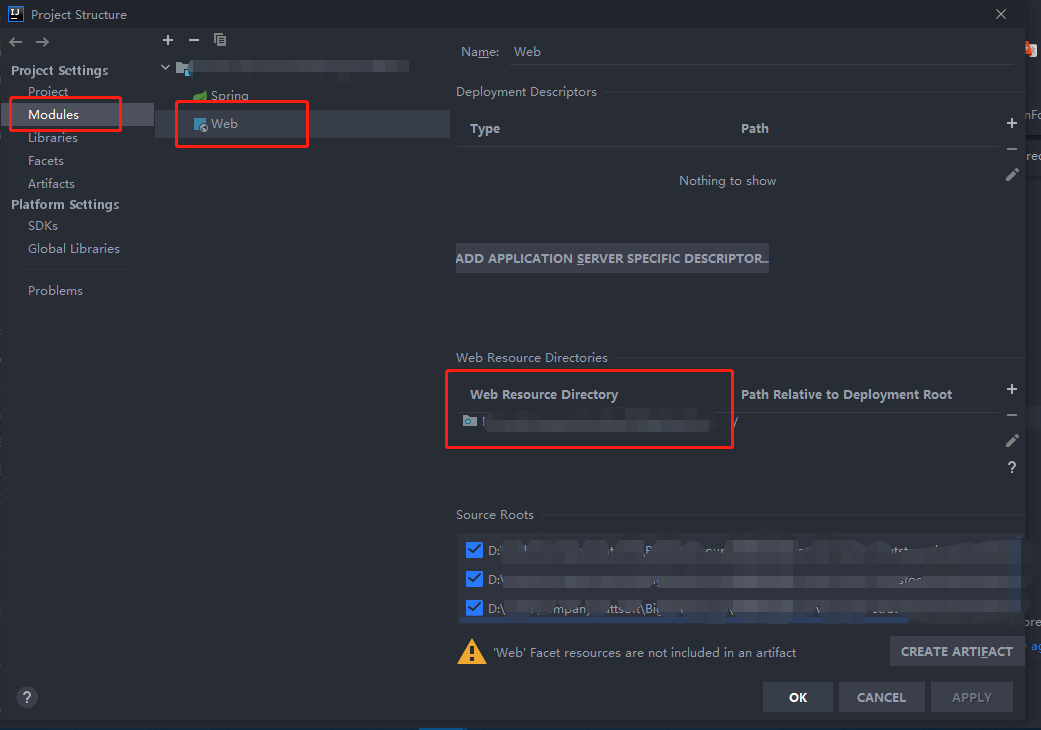Click the Path column header
The height and width of the screenshot is (730, 1041).
click(755, 129)
